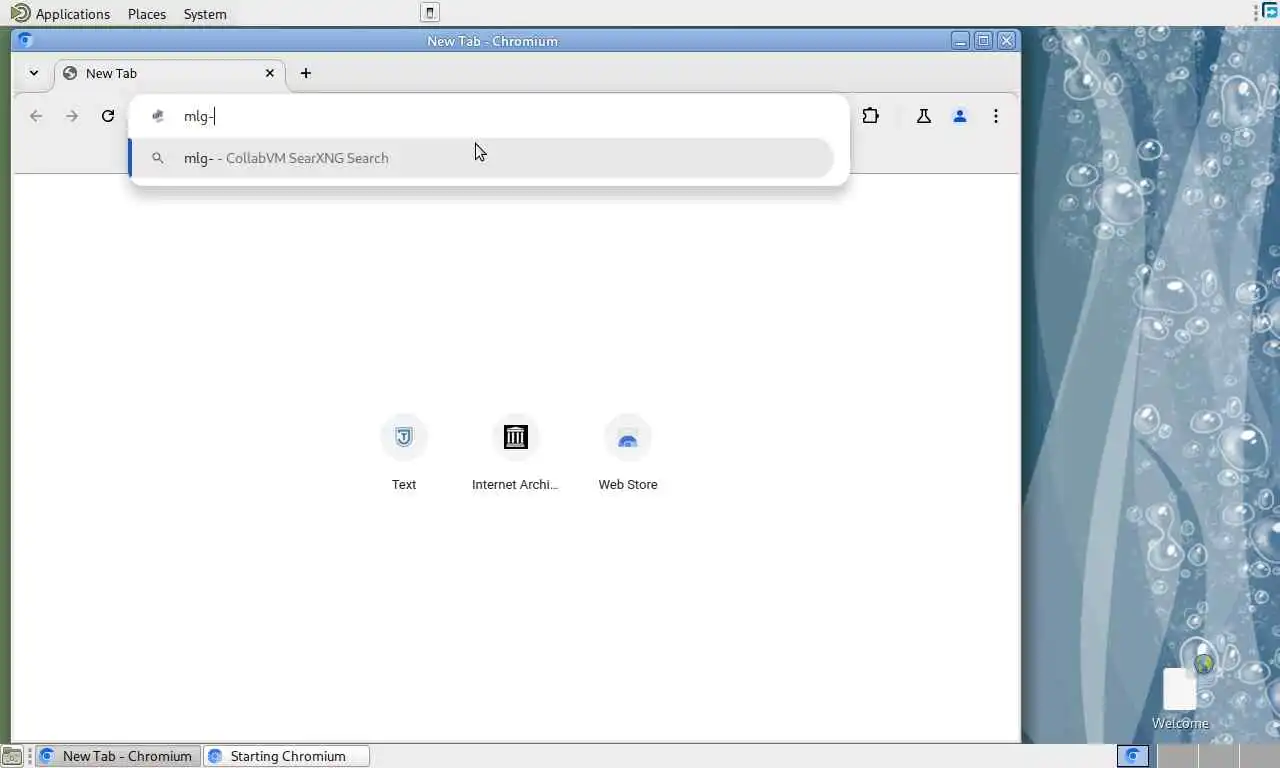Click the search engine icon in omnibox
Viewport: 1280px width, 768px height.
coord(158,116)
